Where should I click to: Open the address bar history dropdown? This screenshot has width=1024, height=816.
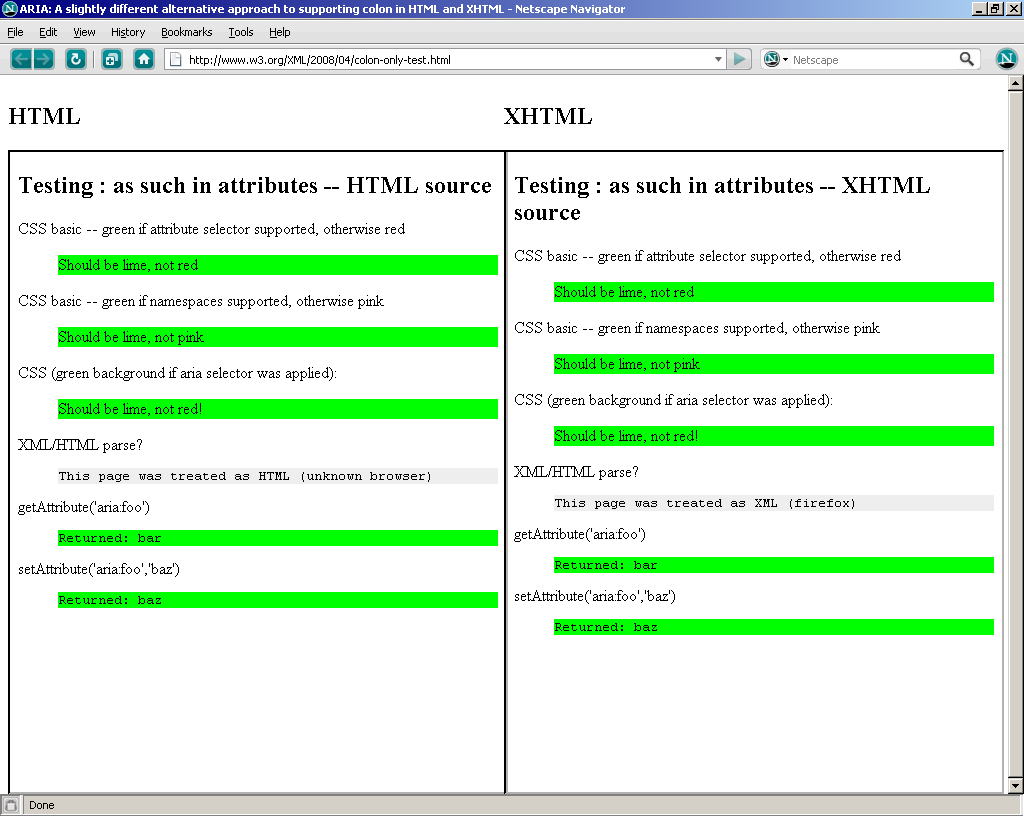pos(718,59)
